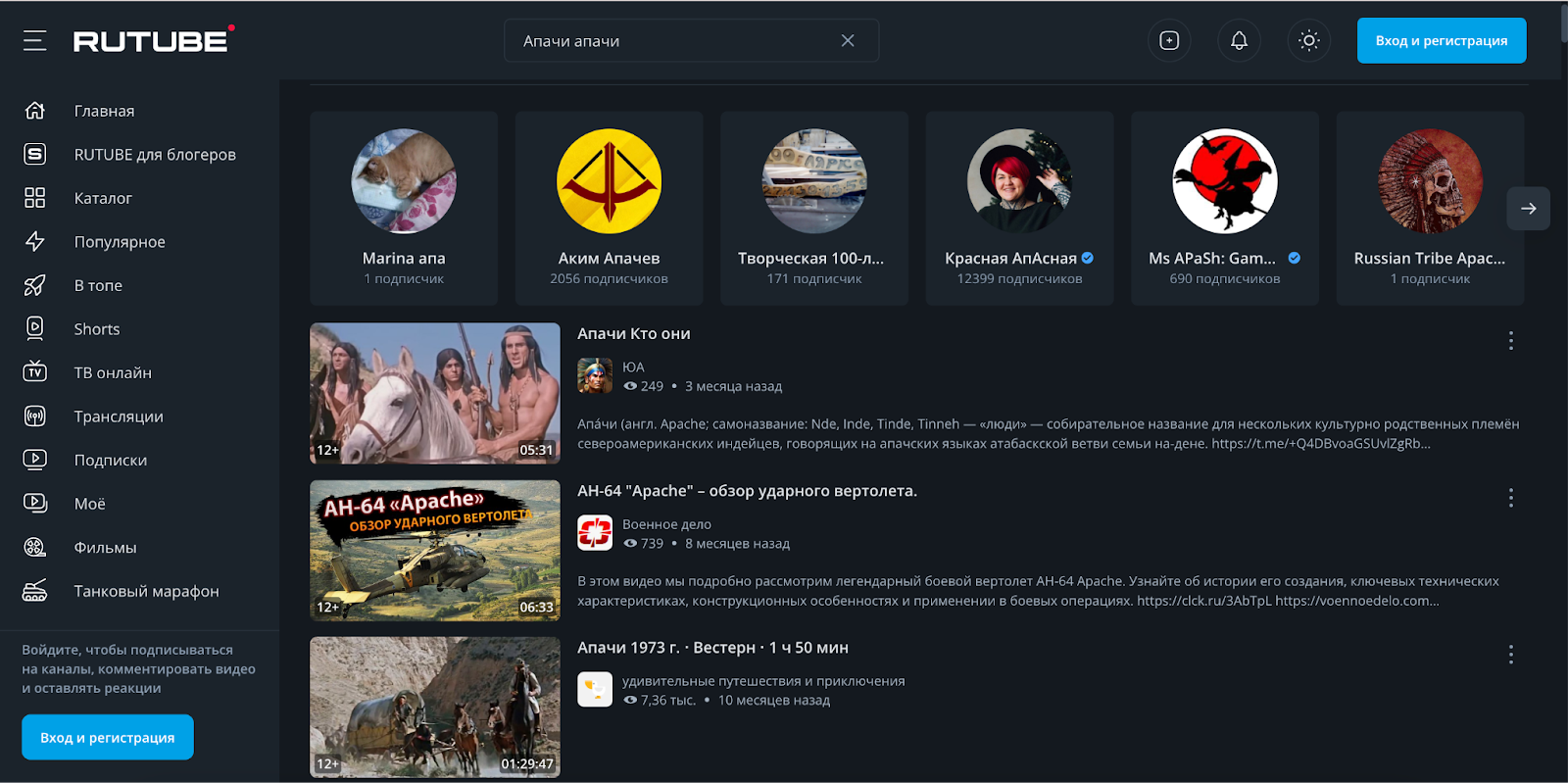Open Russian Tribe Apac... channel avatar

tap(1430, 181)
